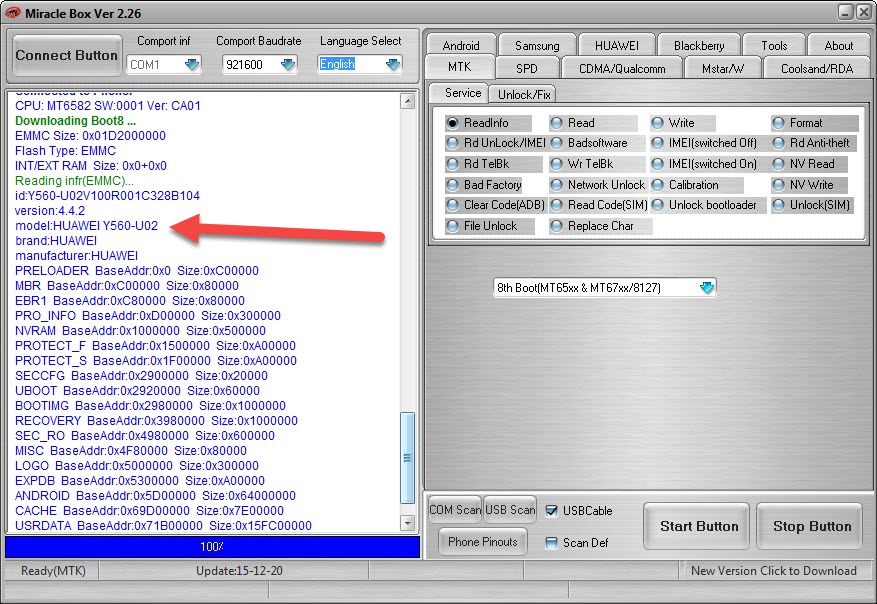Click the version:4.4.2 log line
877x604 pixels.
50,211
